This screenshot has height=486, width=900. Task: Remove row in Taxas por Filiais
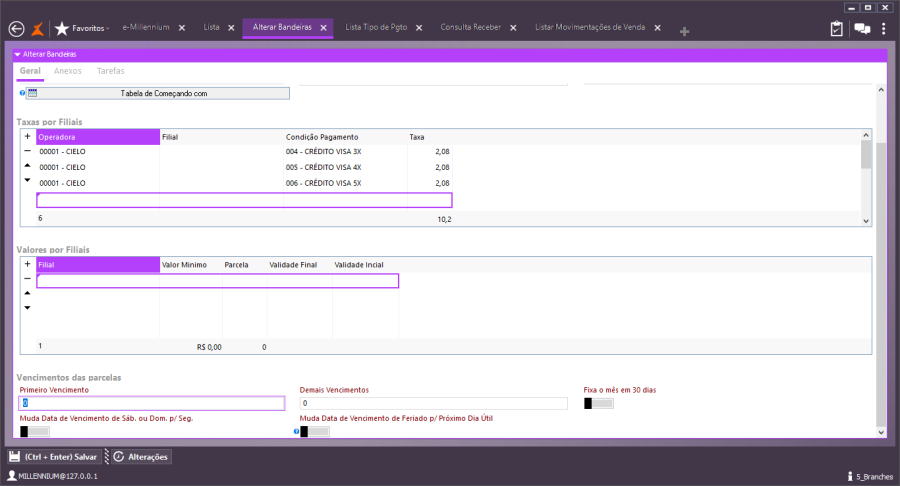(x=28, y=151)
